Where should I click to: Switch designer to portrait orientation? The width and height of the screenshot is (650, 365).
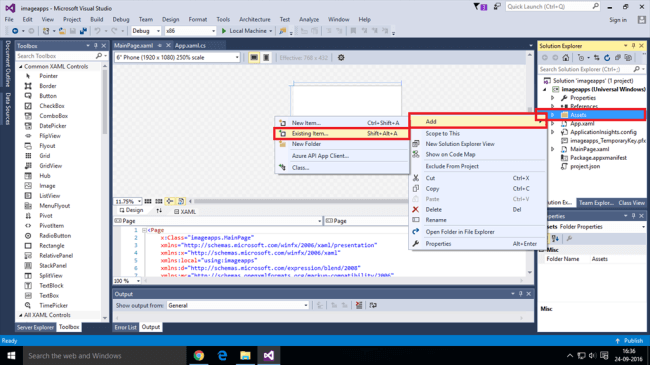[266, 58]
